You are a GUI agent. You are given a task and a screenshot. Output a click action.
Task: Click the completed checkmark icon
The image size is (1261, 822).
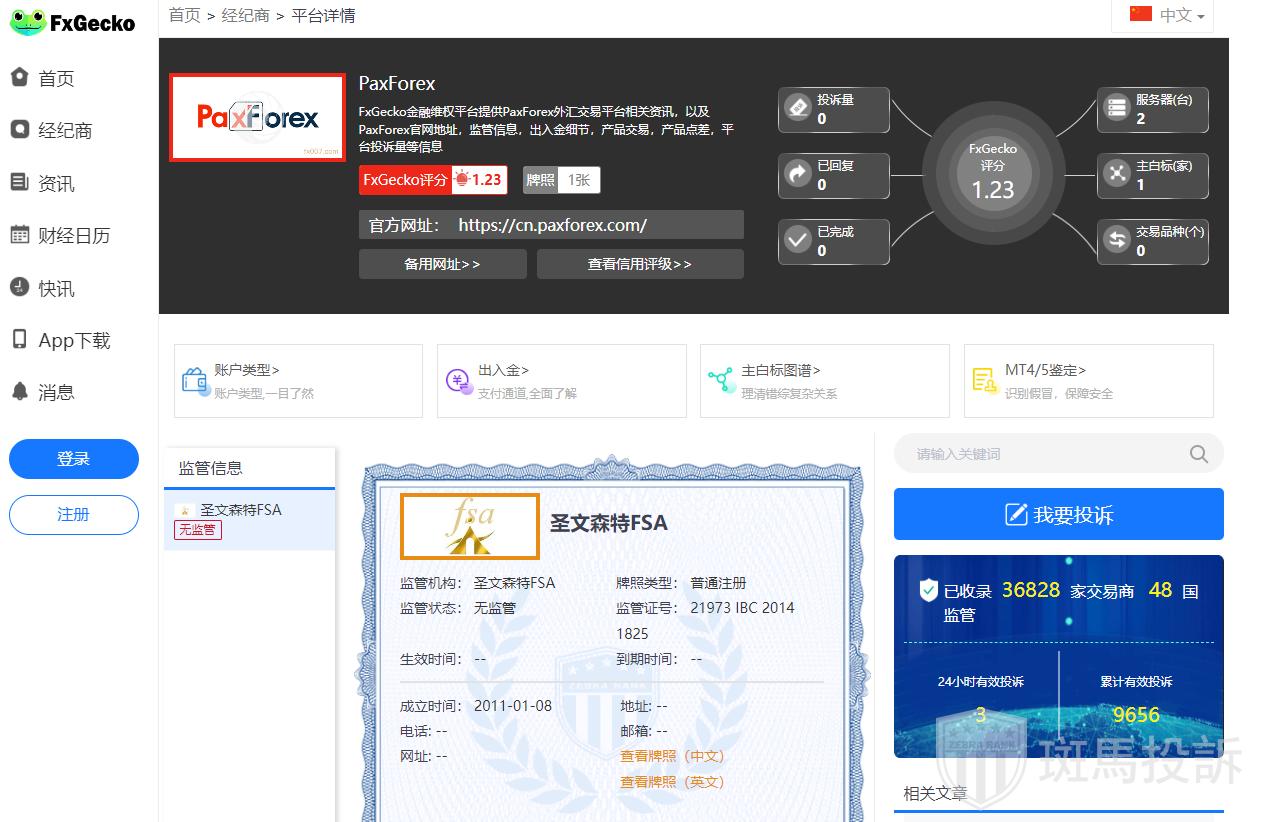798,240
